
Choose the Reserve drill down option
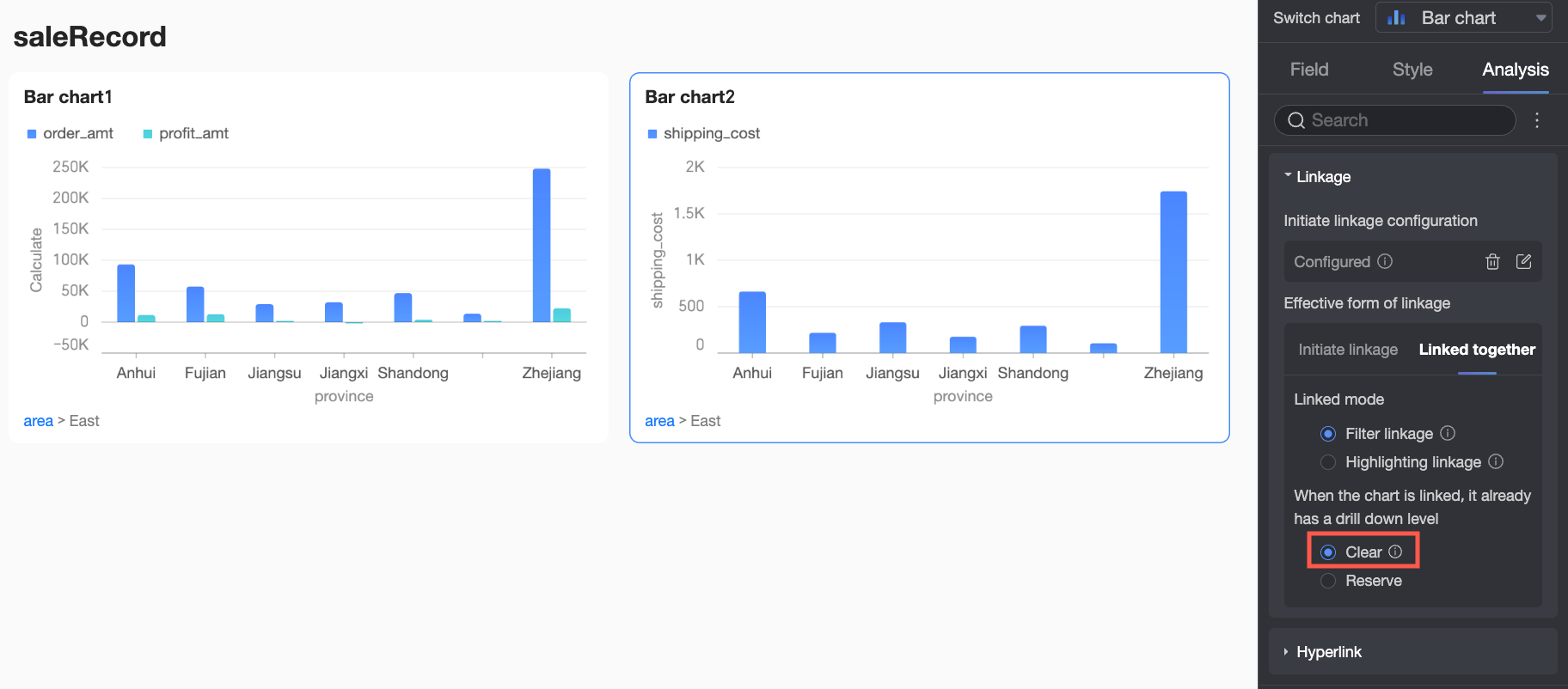[x=1328, y=581]
